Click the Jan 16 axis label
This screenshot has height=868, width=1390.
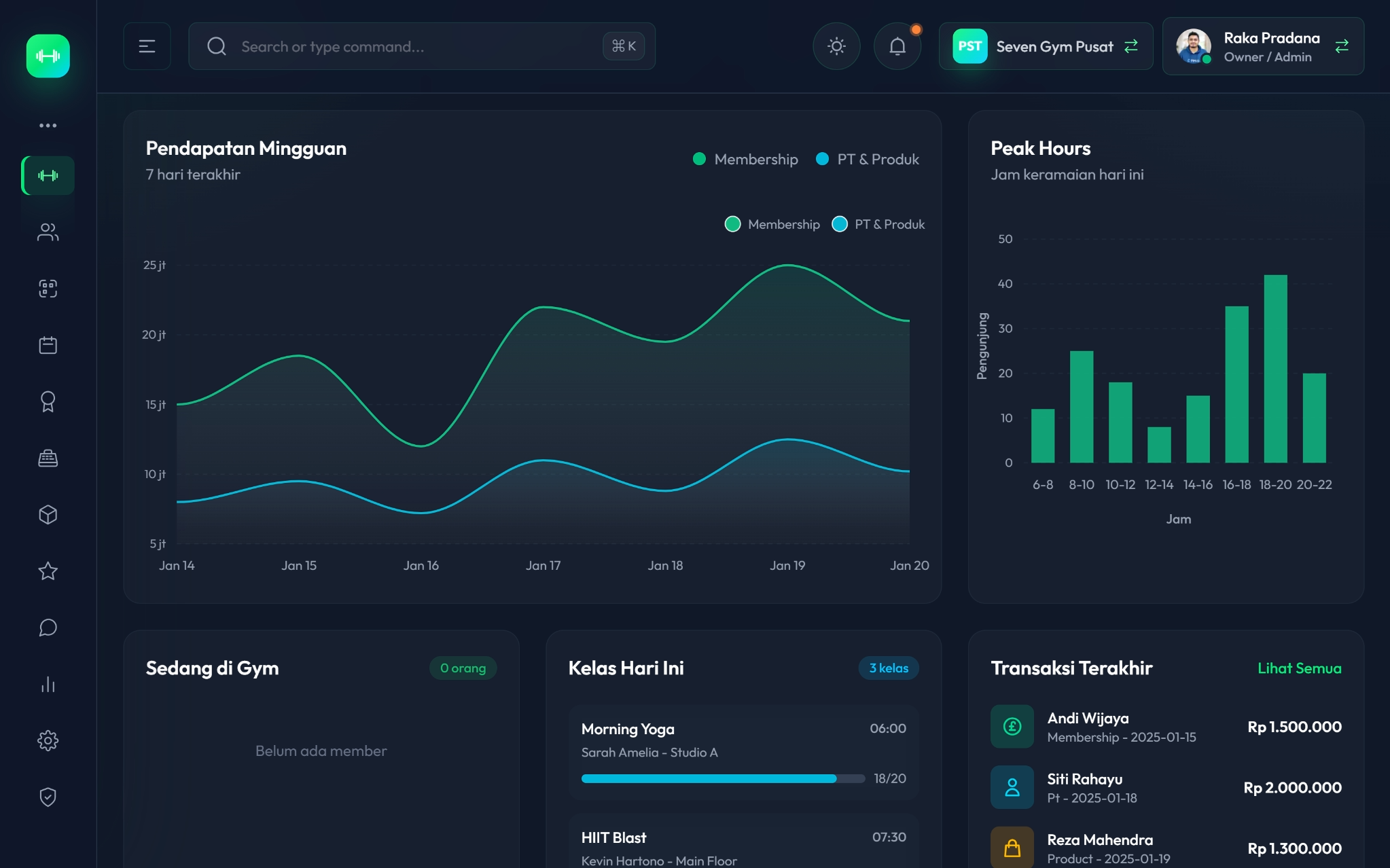pyautogui.click(x=421, y=566)
